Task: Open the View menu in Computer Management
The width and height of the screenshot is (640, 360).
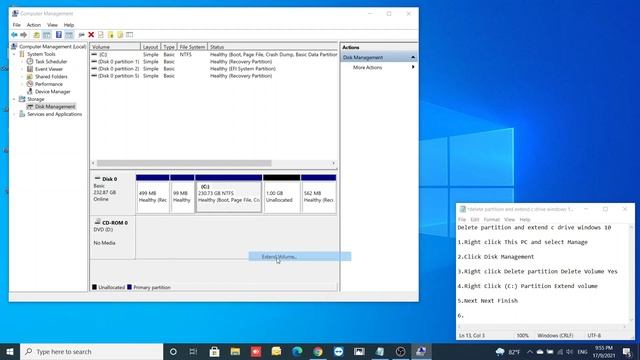Action: [x=52, y=25]
